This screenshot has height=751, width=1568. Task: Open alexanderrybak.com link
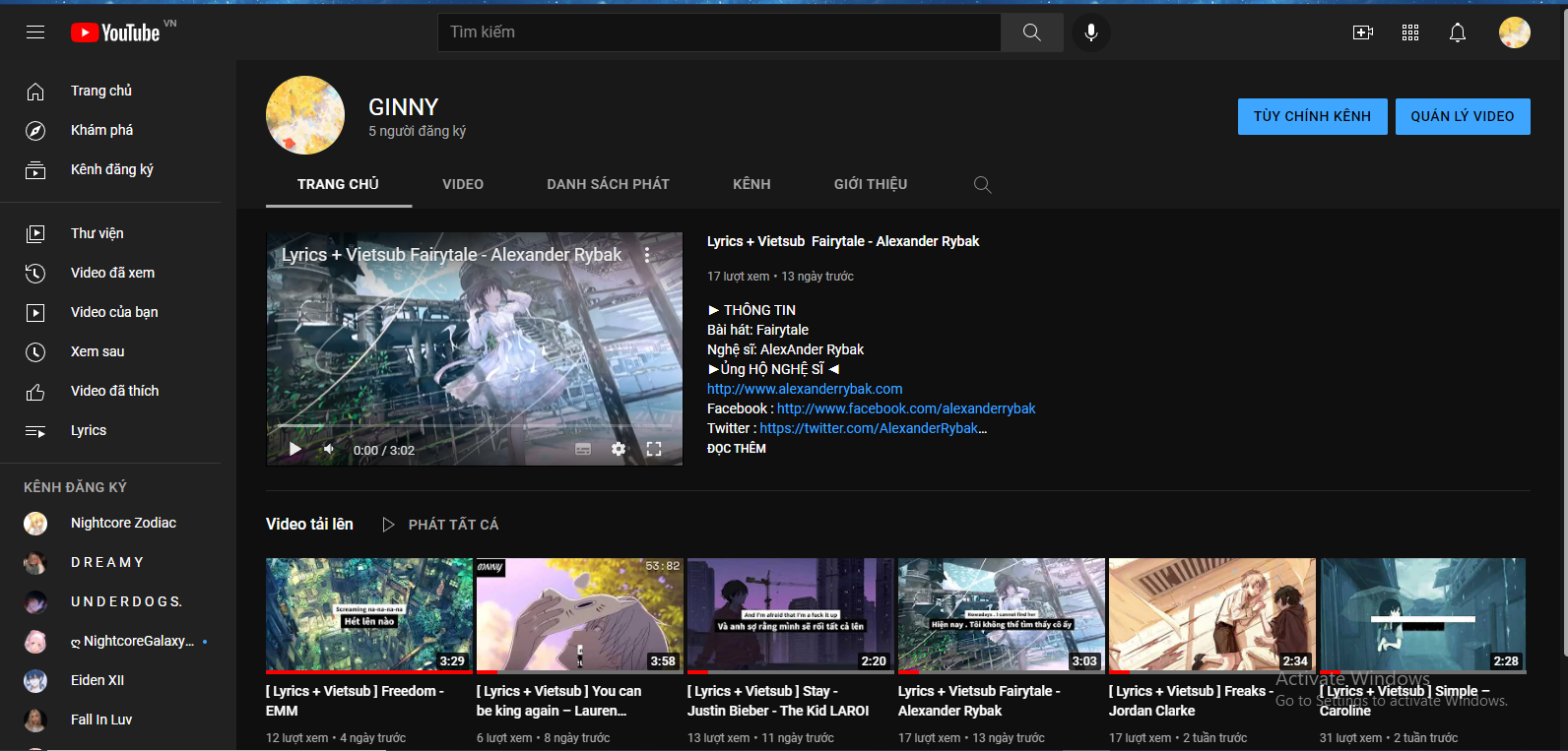tap(805, 389)
